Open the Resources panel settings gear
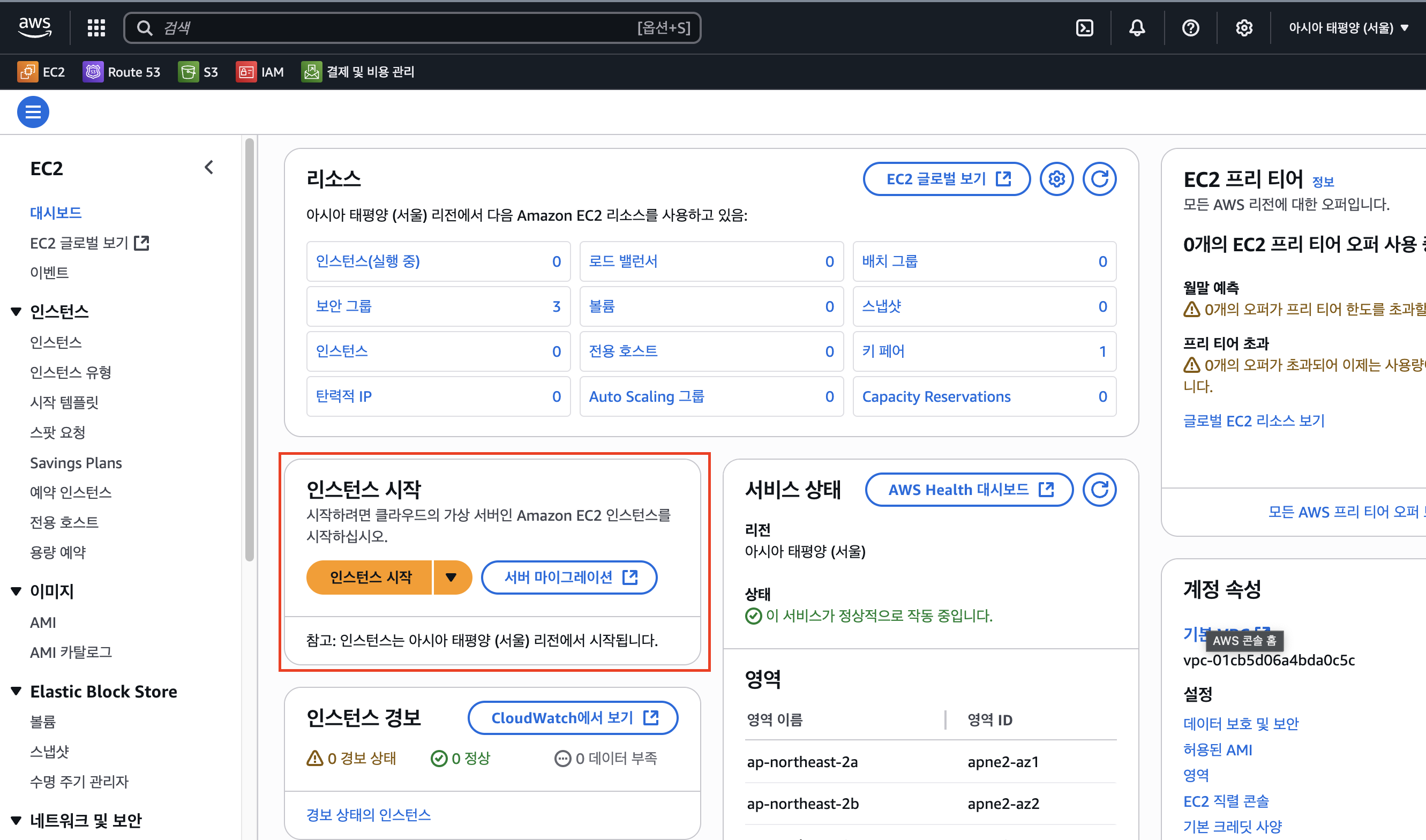Screen dimensions: 1426x840 tap(1056, 179)
